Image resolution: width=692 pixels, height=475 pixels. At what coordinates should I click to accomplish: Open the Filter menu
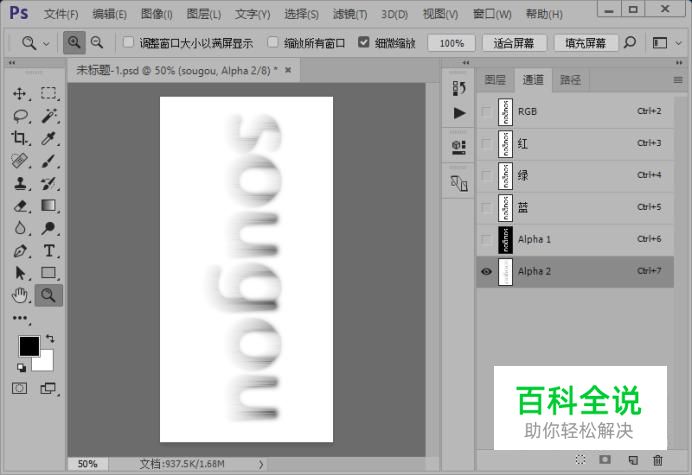tap(350, 14)
